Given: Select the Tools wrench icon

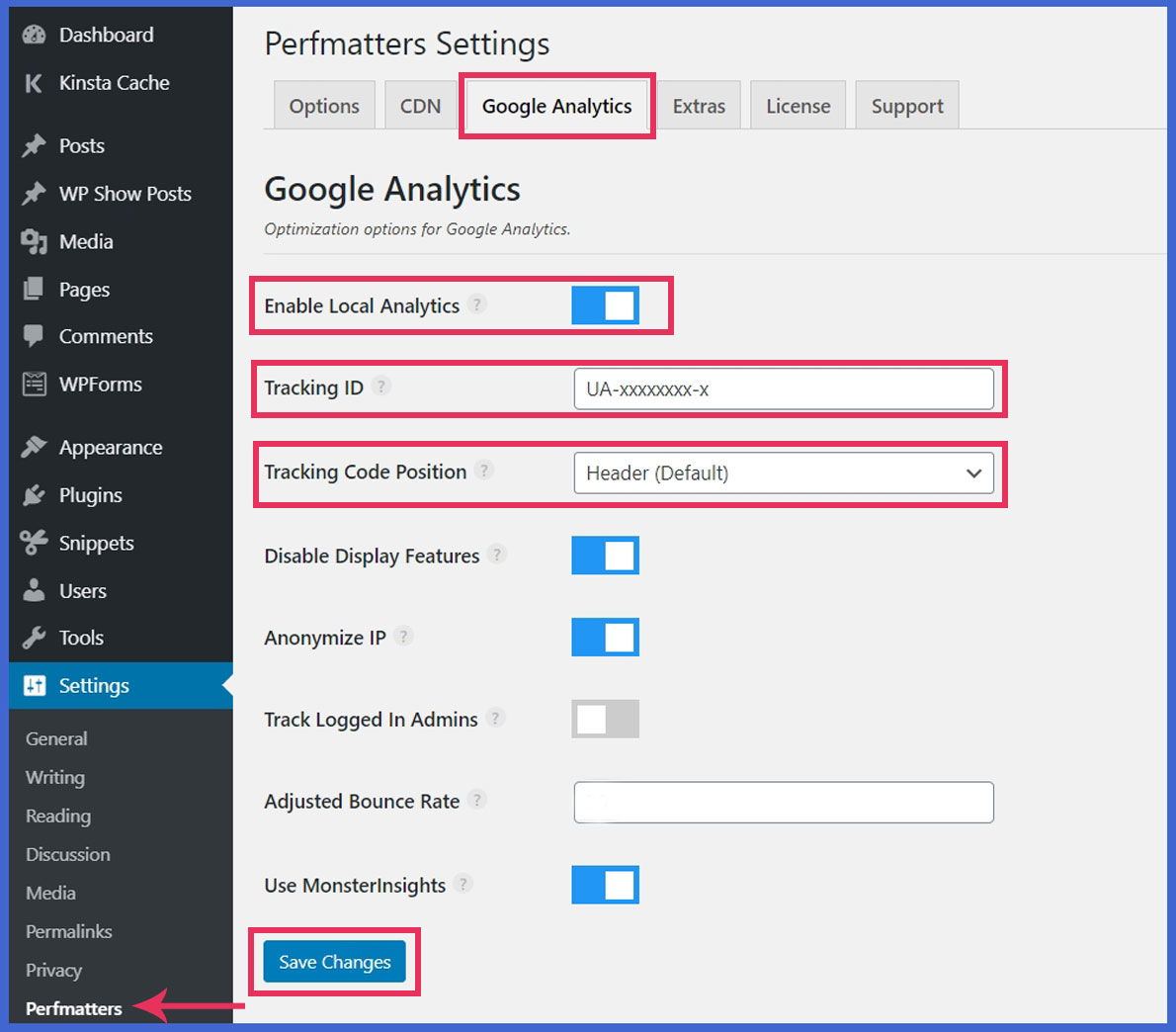Looking at the screenshot, I should pyautogui.click(x=34, y=638).
